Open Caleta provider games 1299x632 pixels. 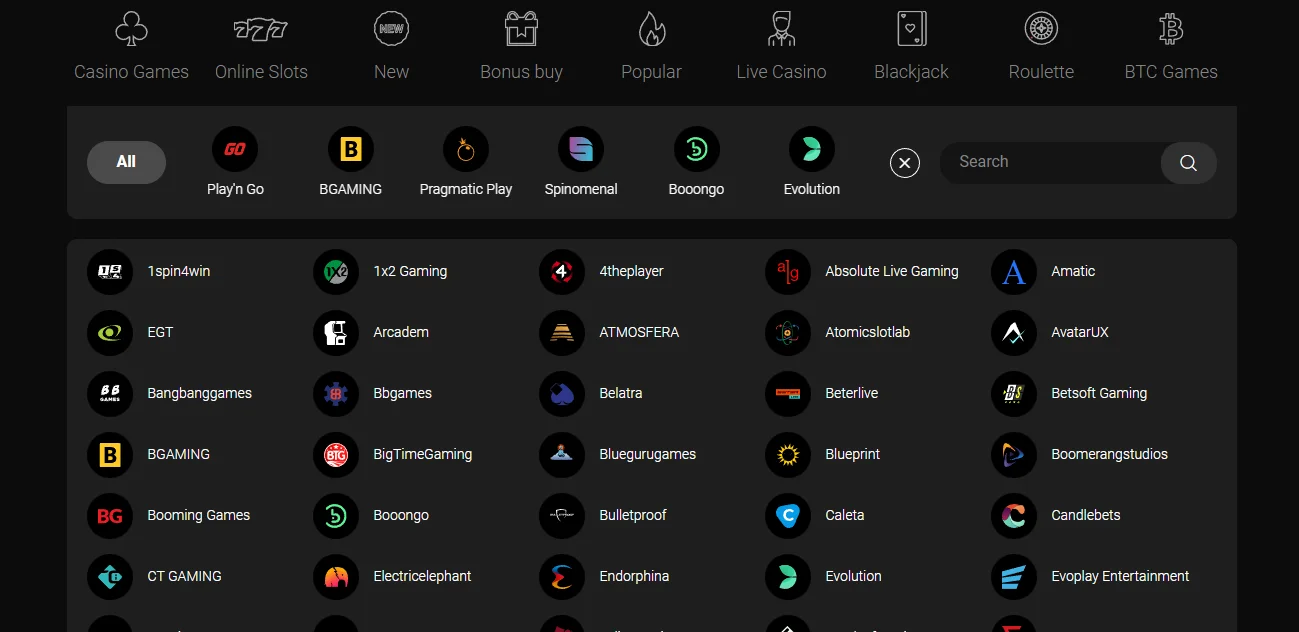click(x=815, y=516)
